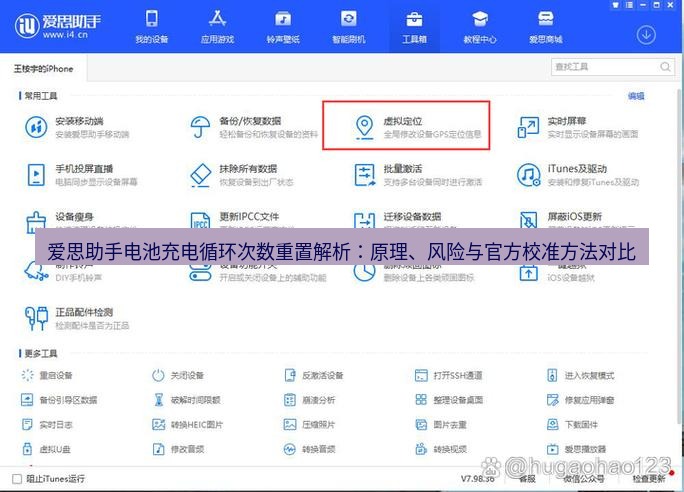Click 重启设备 in more tools
This screenshot has width=684, height=492.
tap(47, 375)
